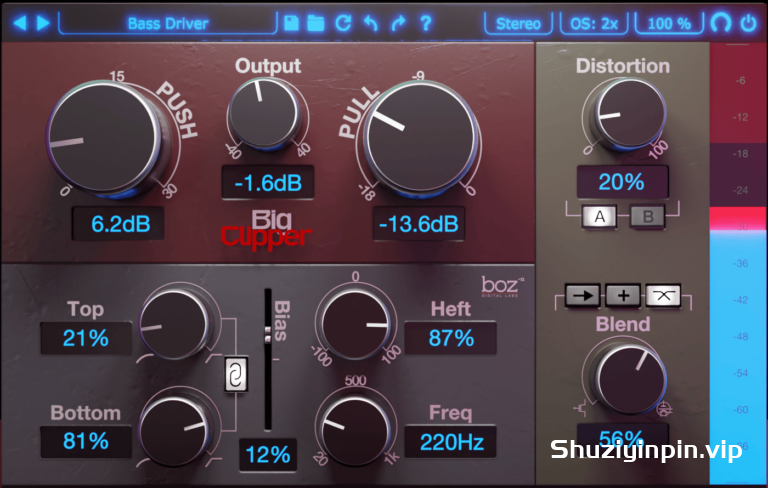768x488 pixels.
Task: Click the Output knob
Action: (264, 113)
